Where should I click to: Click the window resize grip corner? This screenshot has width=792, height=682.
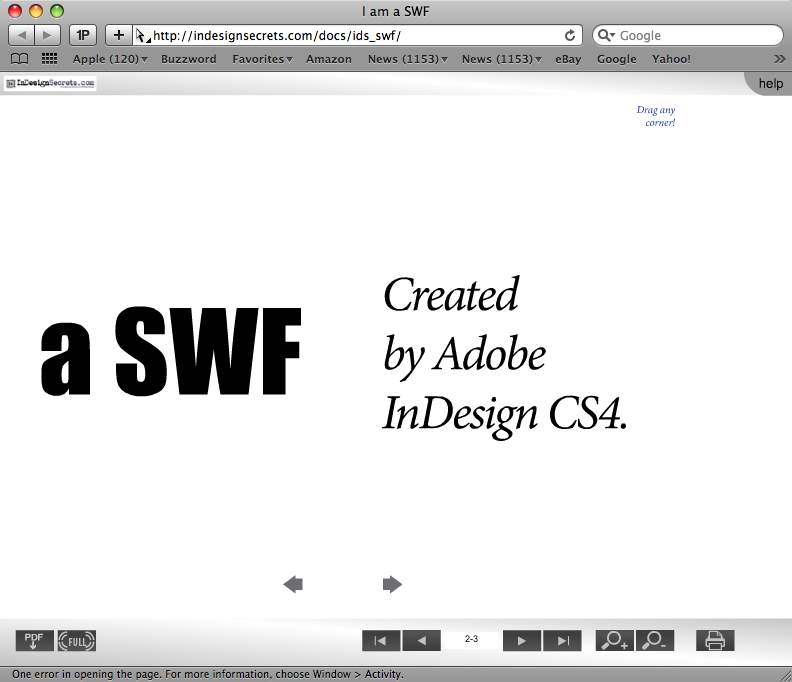click(x=784, y=675)
